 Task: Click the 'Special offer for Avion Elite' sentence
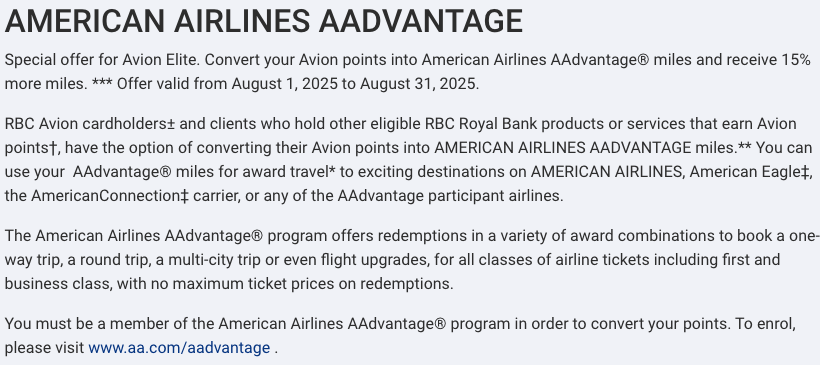(102, 60)
